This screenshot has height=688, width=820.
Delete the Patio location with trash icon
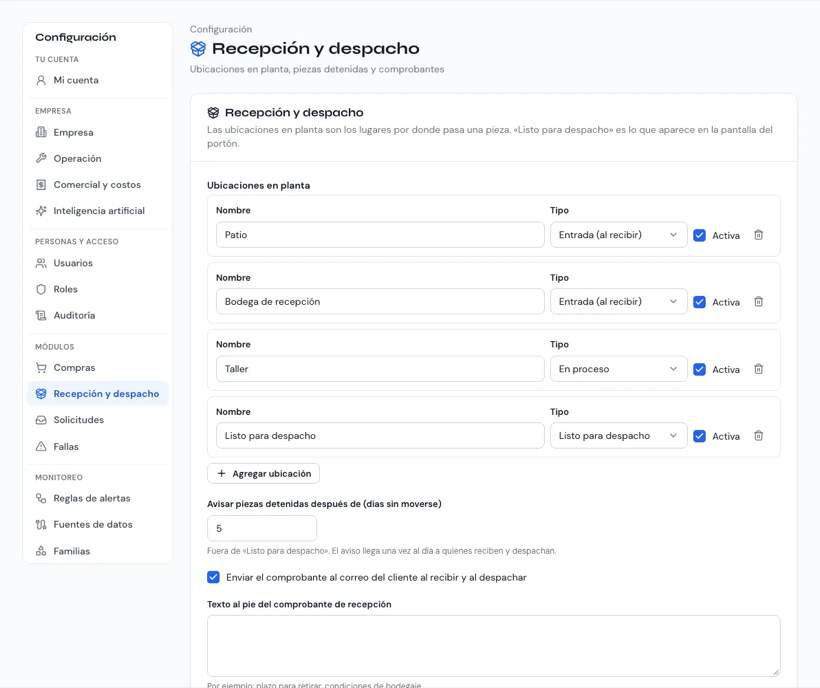click(758, 235)
